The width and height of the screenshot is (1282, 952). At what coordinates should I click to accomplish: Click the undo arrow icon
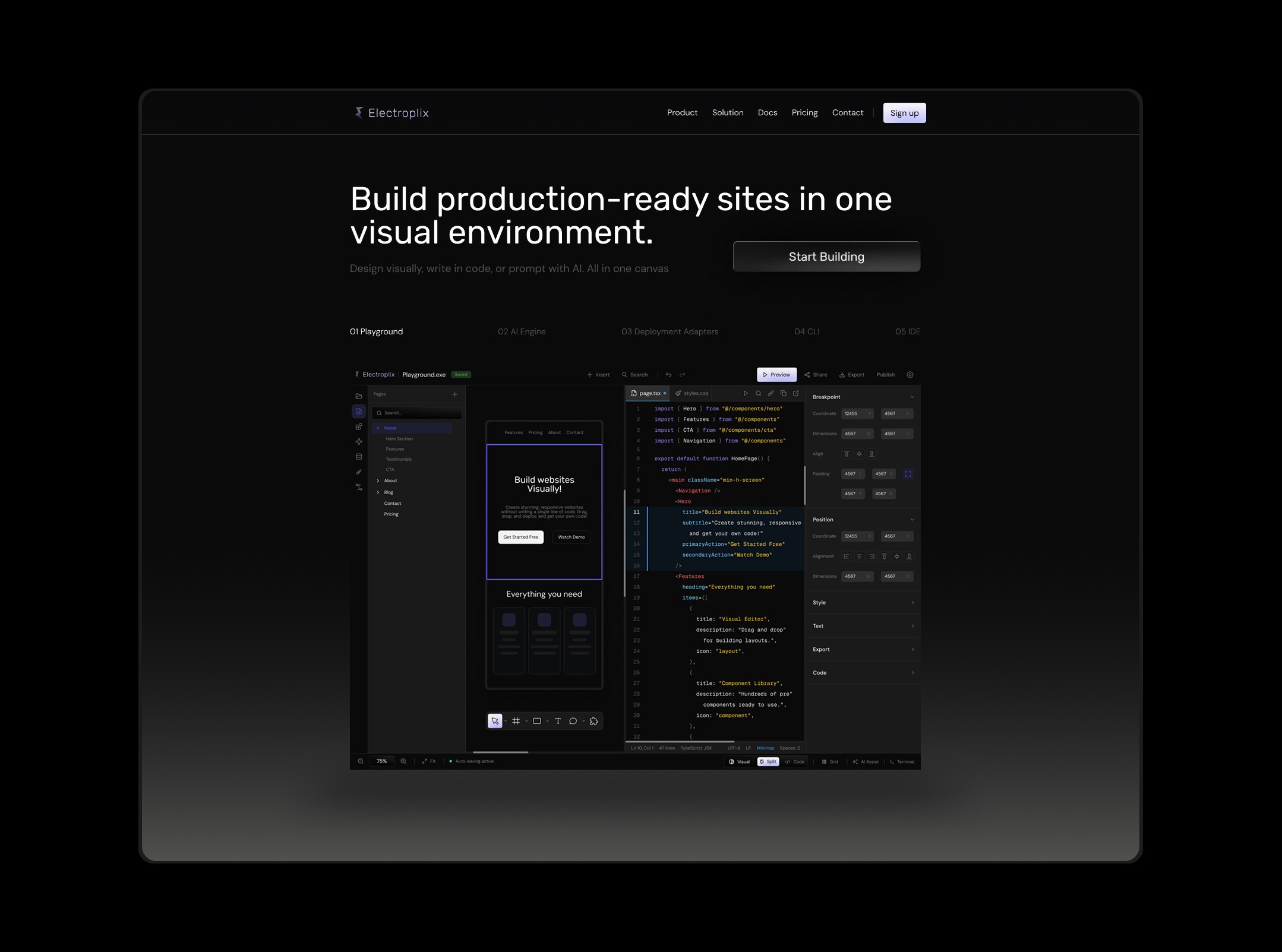[668, 375]
